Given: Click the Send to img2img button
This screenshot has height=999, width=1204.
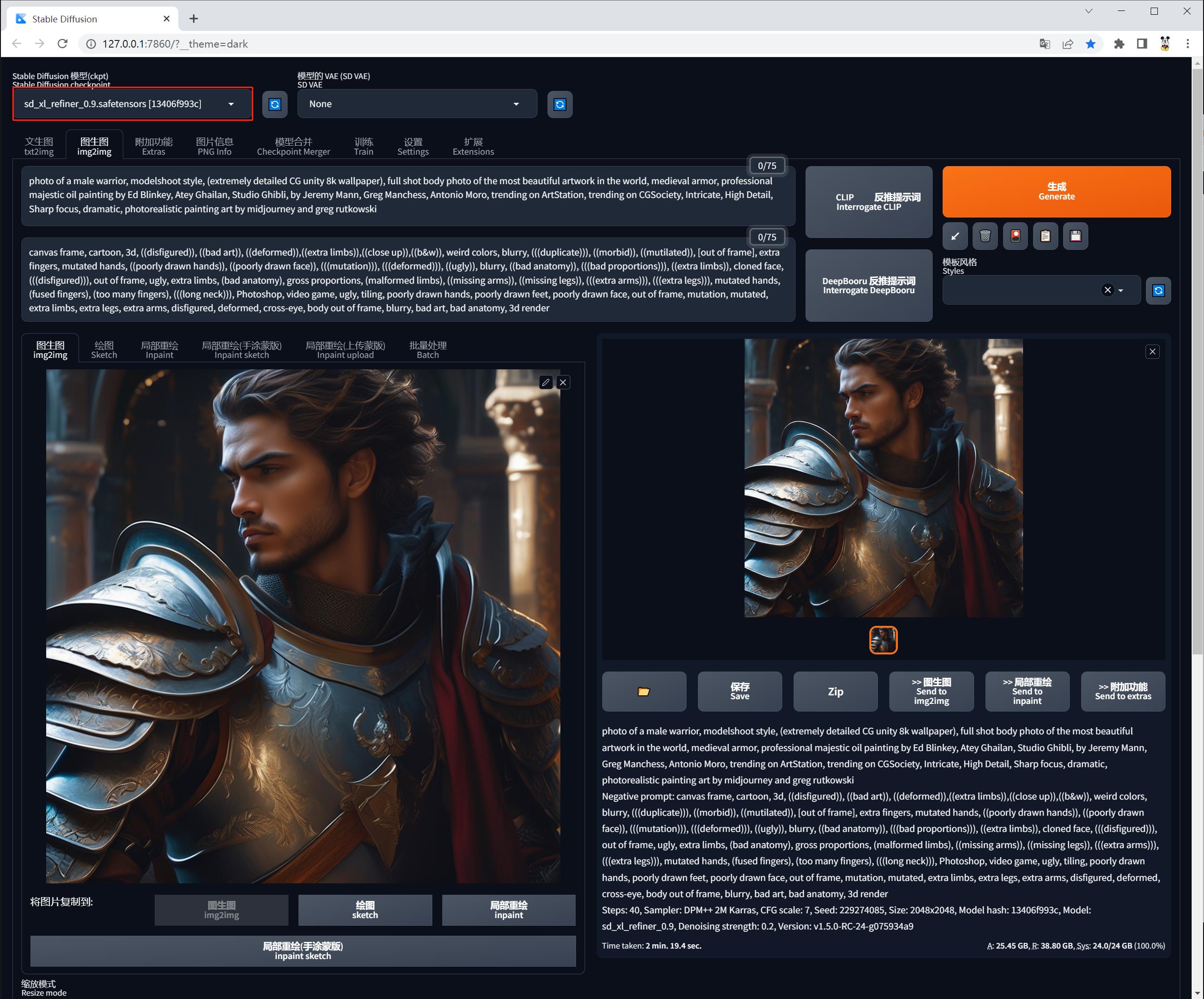Looking at the screenshot, I should (x=930, y=691).
